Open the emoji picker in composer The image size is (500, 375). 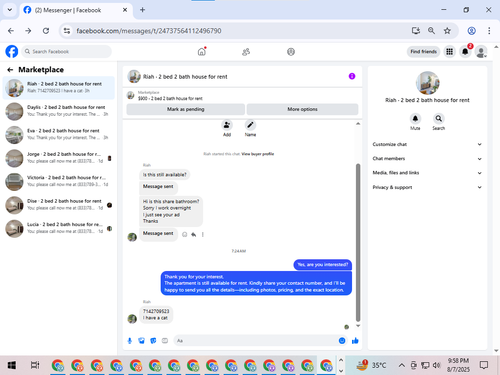342,341
